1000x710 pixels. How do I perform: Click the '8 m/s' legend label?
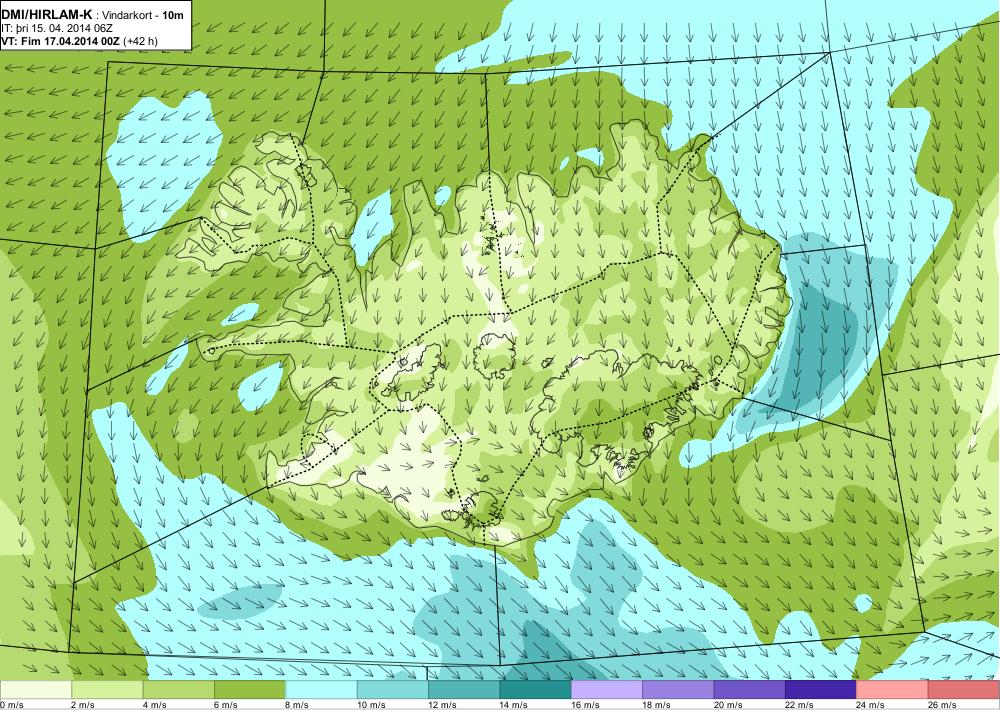pyautogui.click(x=298, y=704)
